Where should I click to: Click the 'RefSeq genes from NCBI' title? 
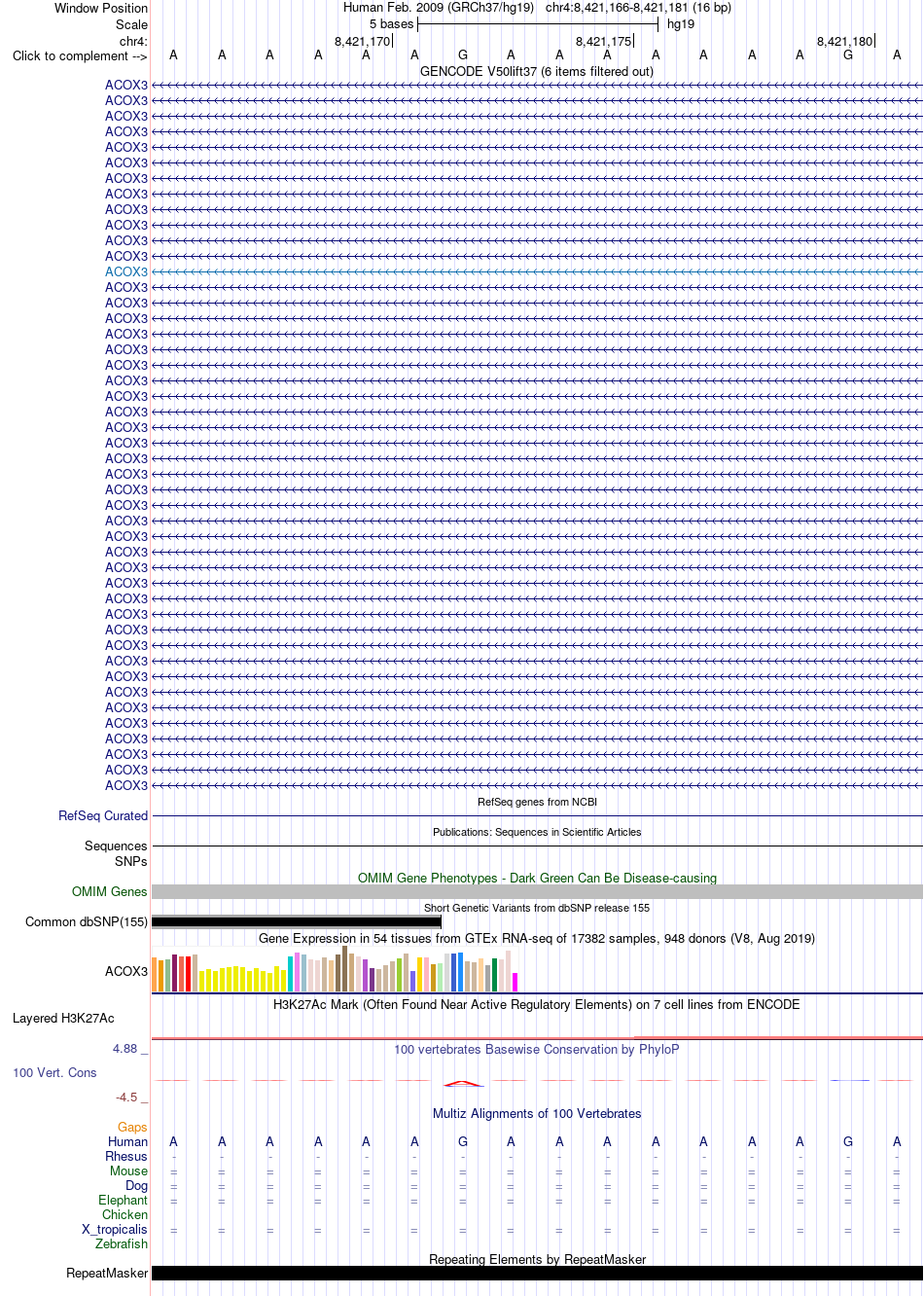click(537, 802)
